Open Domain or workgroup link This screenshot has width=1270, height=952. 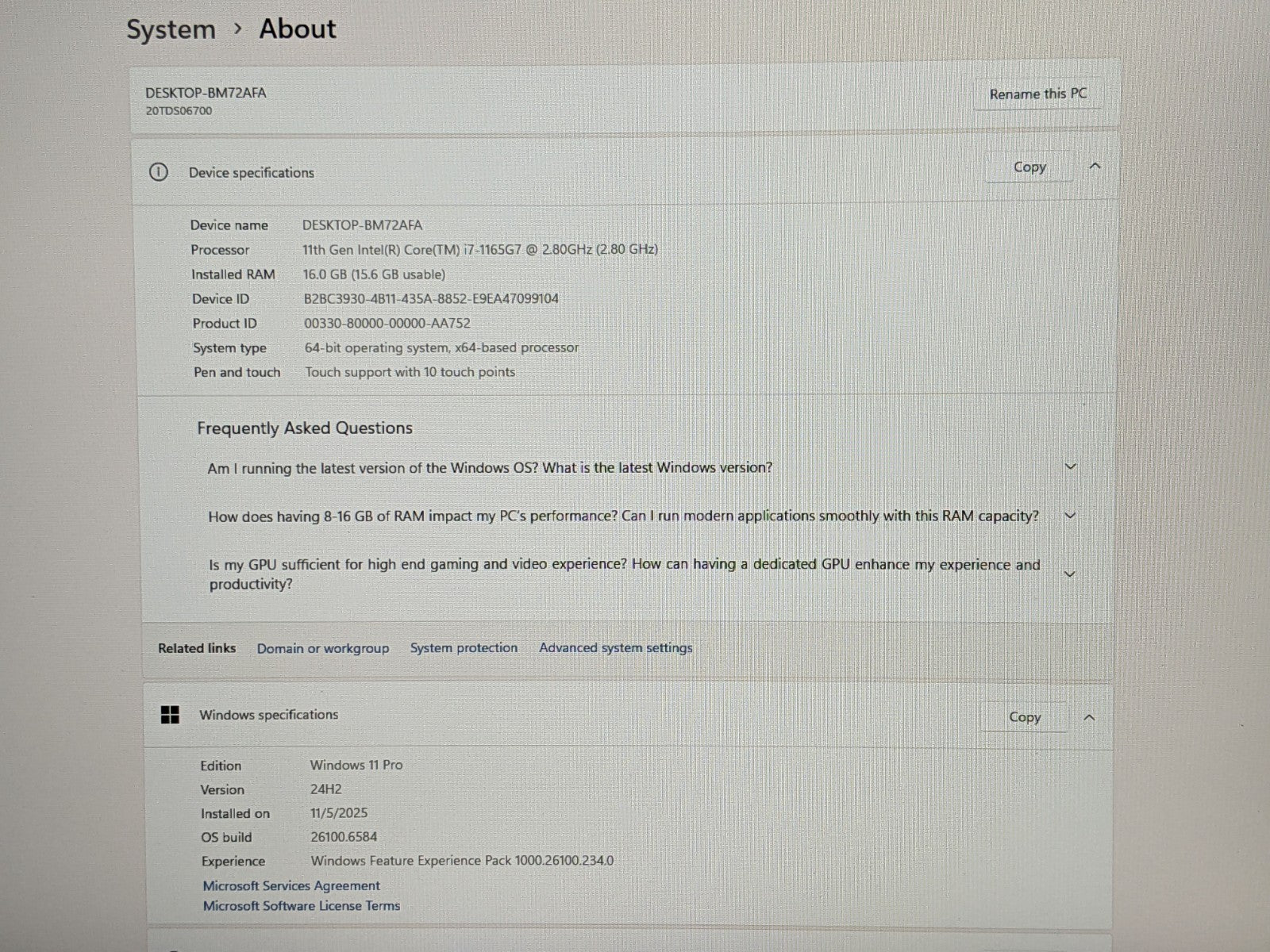tap(323, 648)
